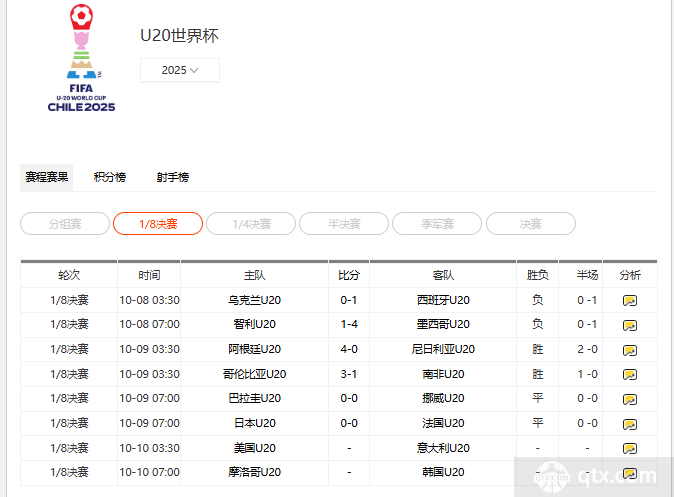This screenshot has width=674, height=497.
Task: Select the 1/8决赛 stage filter
Action: 158,224
